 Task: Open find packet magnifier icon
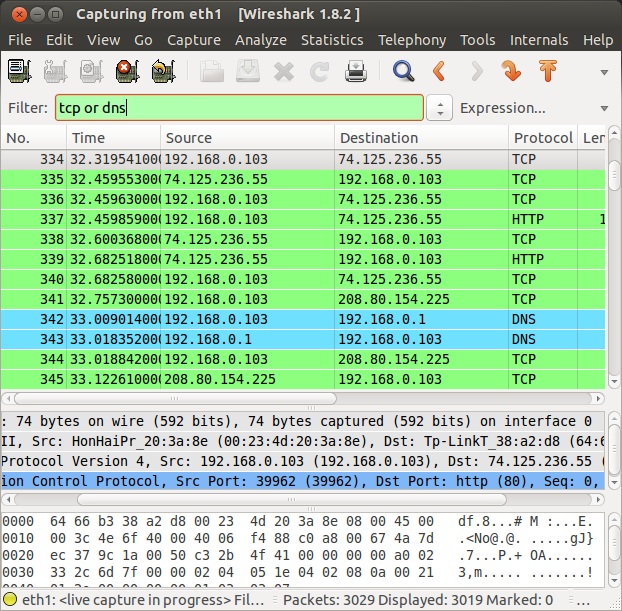click(x=403, y=71)
